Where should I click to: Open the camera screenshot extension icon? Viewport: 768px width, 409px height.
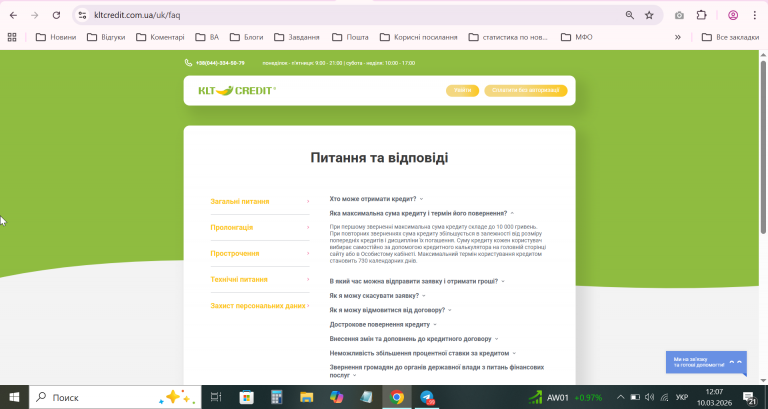(x=679, y=15)
